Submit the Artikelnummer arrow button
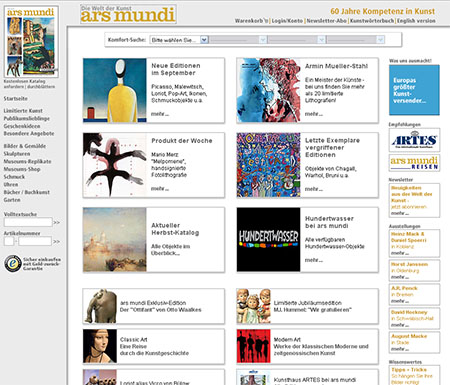The image size is (450, 385). [x=57, y=241]
